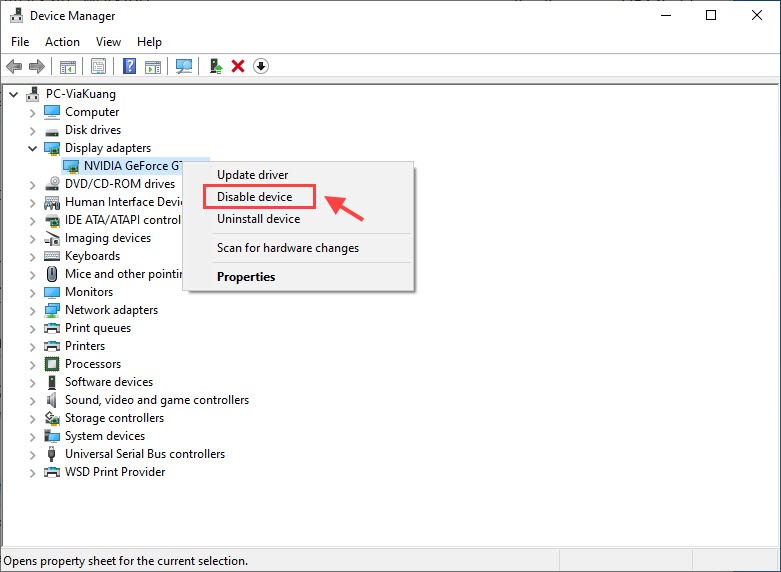
Task: Click the Update device driver toolbar icon
Action: (x=216, y=66)
